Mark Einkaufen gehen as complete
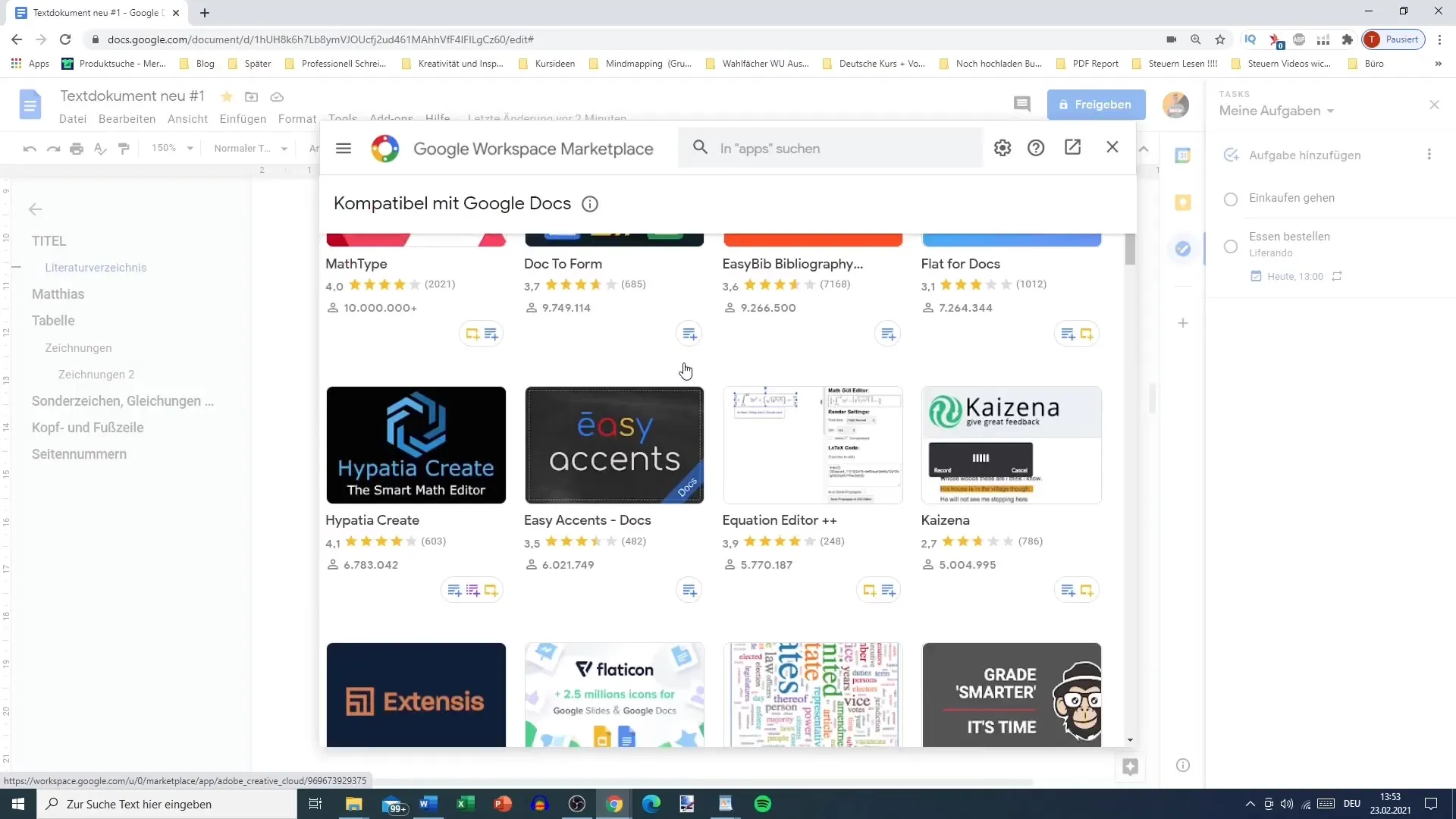Screen dimensions: 1456x819 [x=1231, y=199]
